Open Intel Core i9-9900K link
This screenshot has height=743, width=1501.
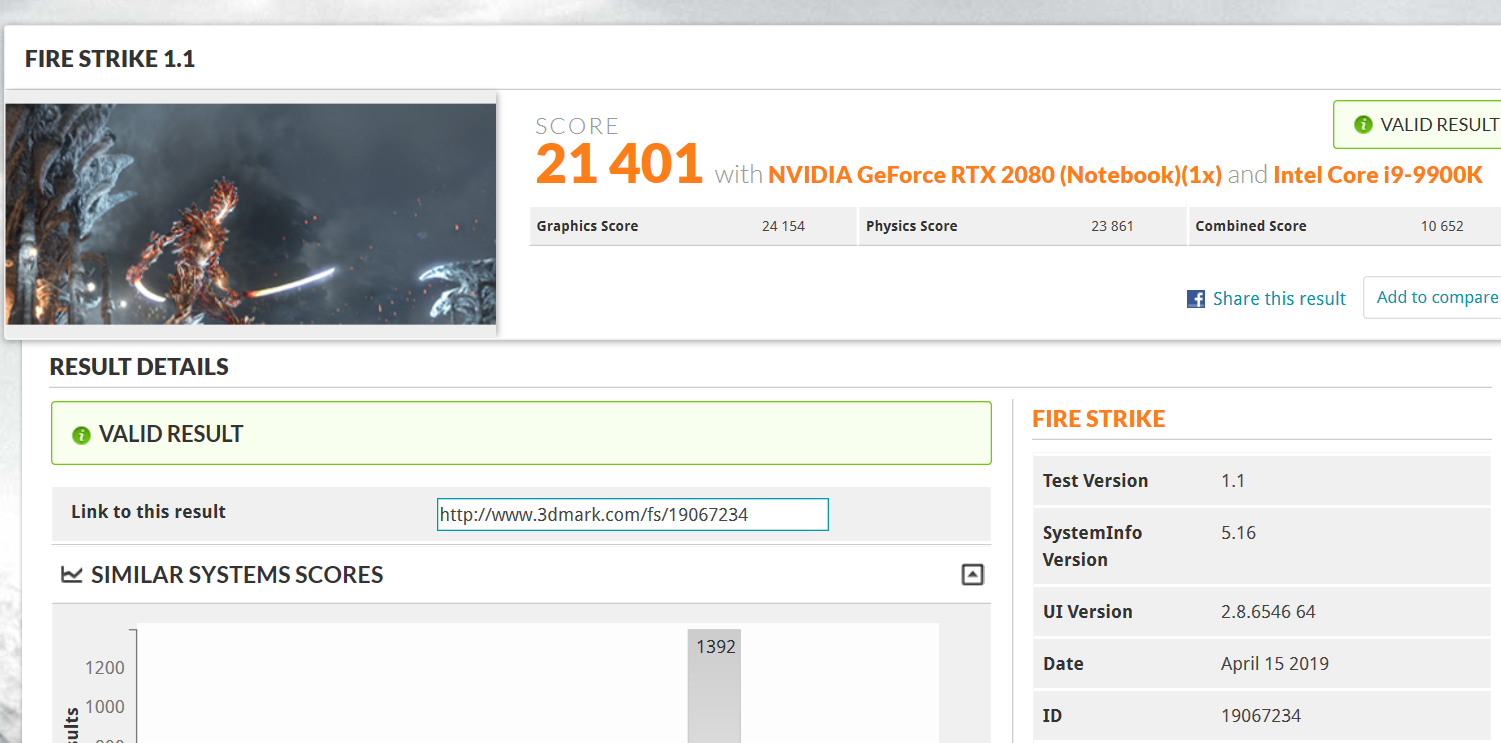click(1377, 175)
